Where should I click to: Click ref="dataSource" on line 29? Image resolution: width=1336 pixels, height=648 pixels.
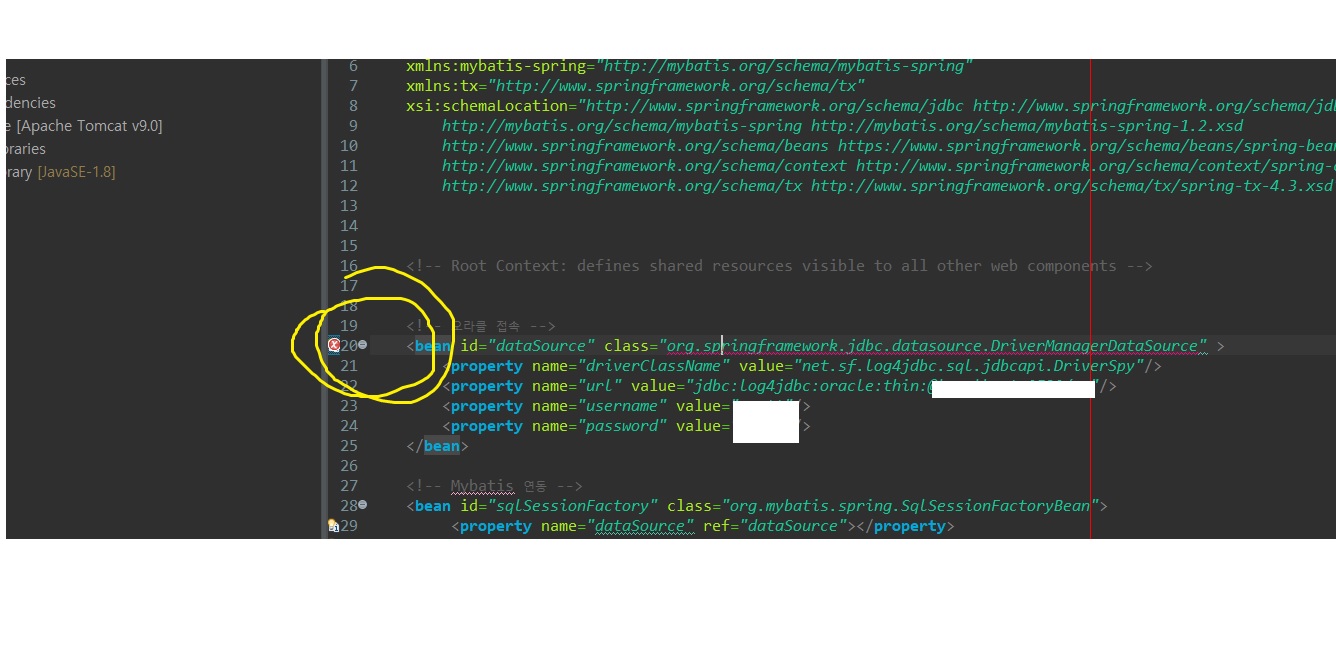(x=775, y=526)
